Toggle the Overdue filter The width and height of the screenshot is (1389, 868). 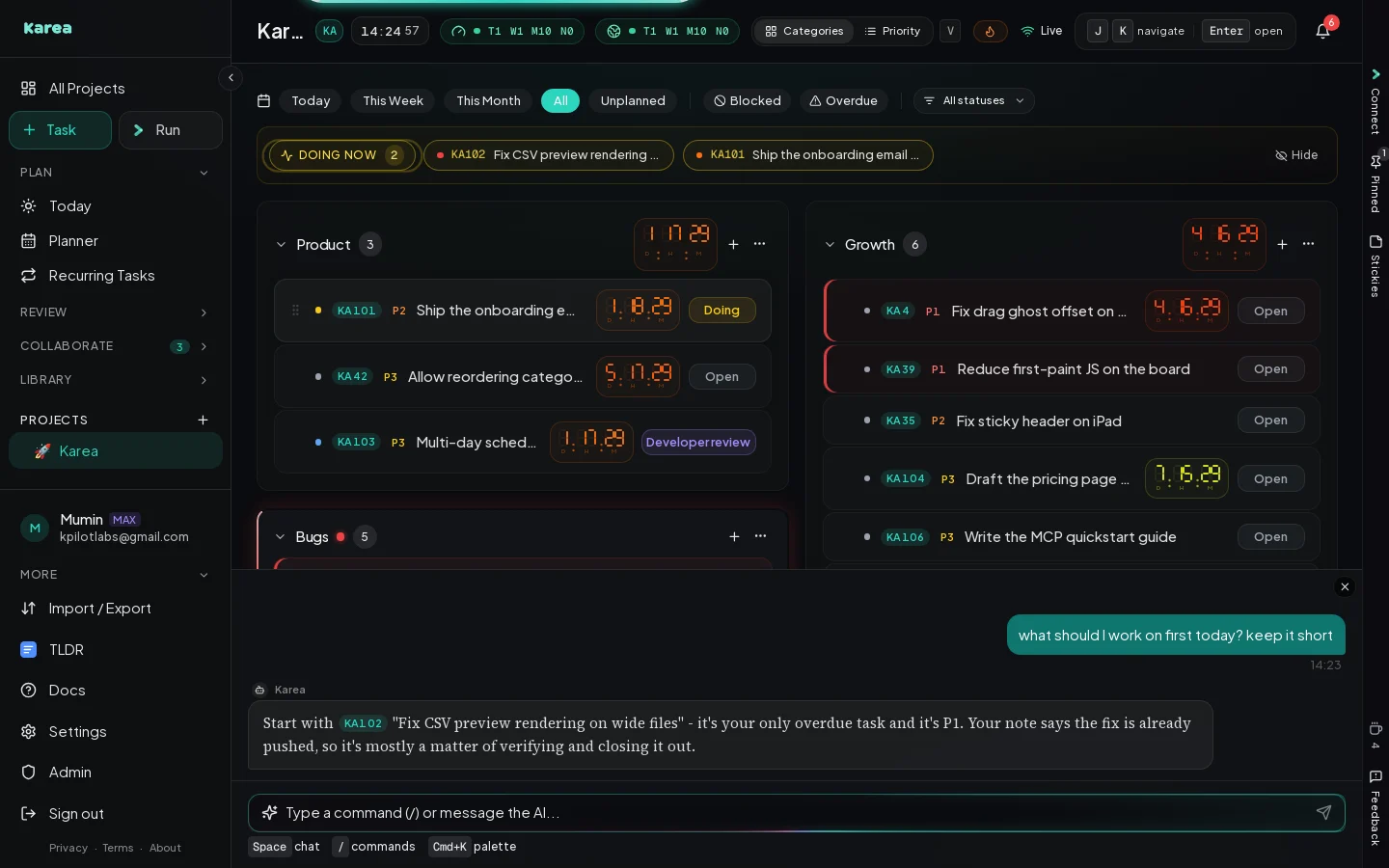click(x=843, y=100)
